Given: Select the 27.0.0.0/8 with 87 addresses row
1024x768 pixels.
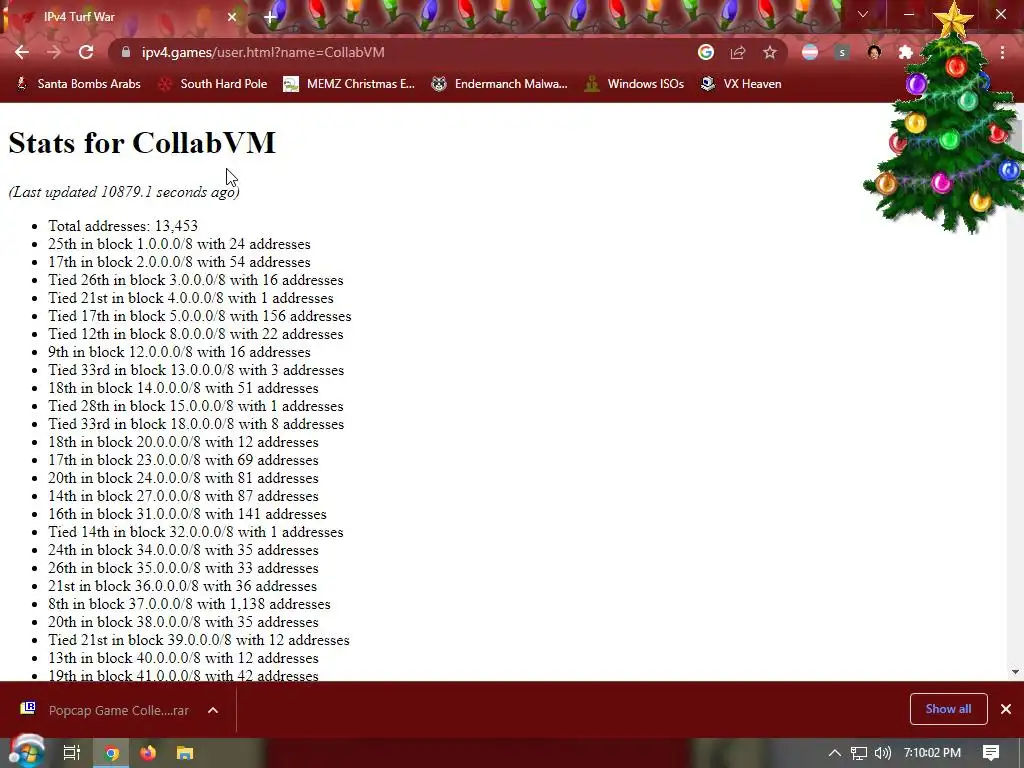Looking at the screenshot, I should point(183,496).
